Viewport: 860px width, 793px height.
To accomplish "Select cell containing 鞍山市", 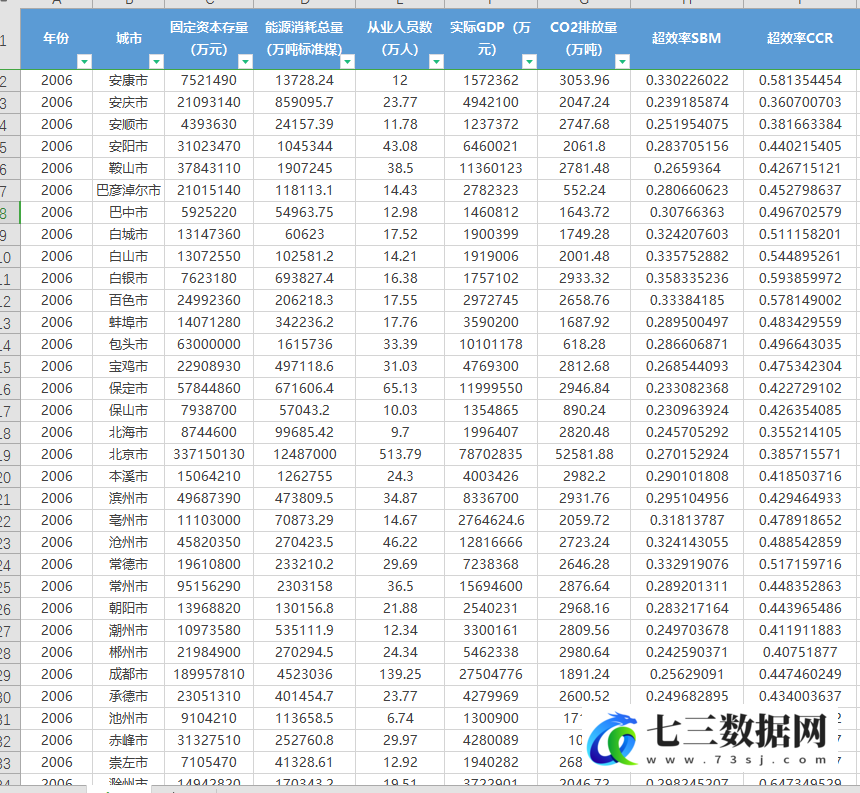I will [x=129, y=168].
